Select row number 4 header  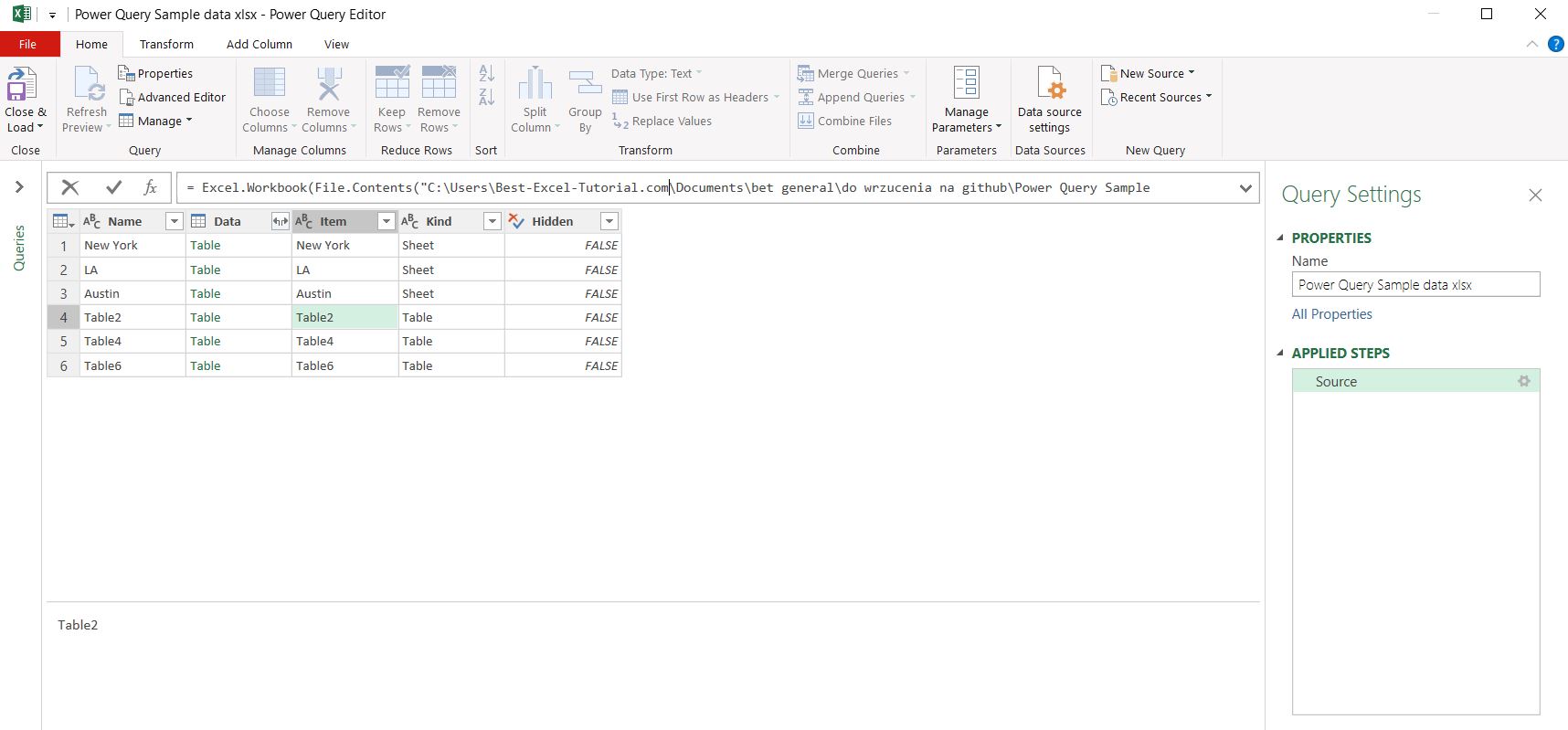[x=64, y=317]
